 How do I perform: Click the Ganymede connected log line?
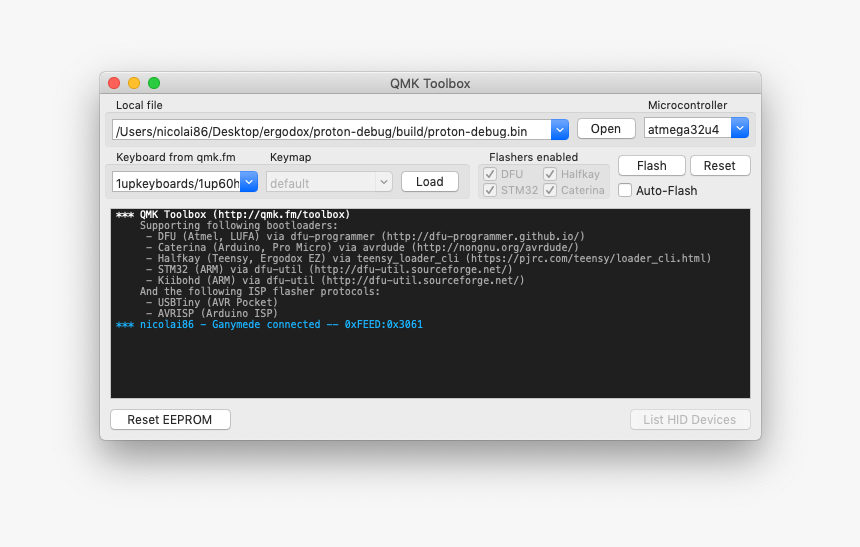(269, 324)
